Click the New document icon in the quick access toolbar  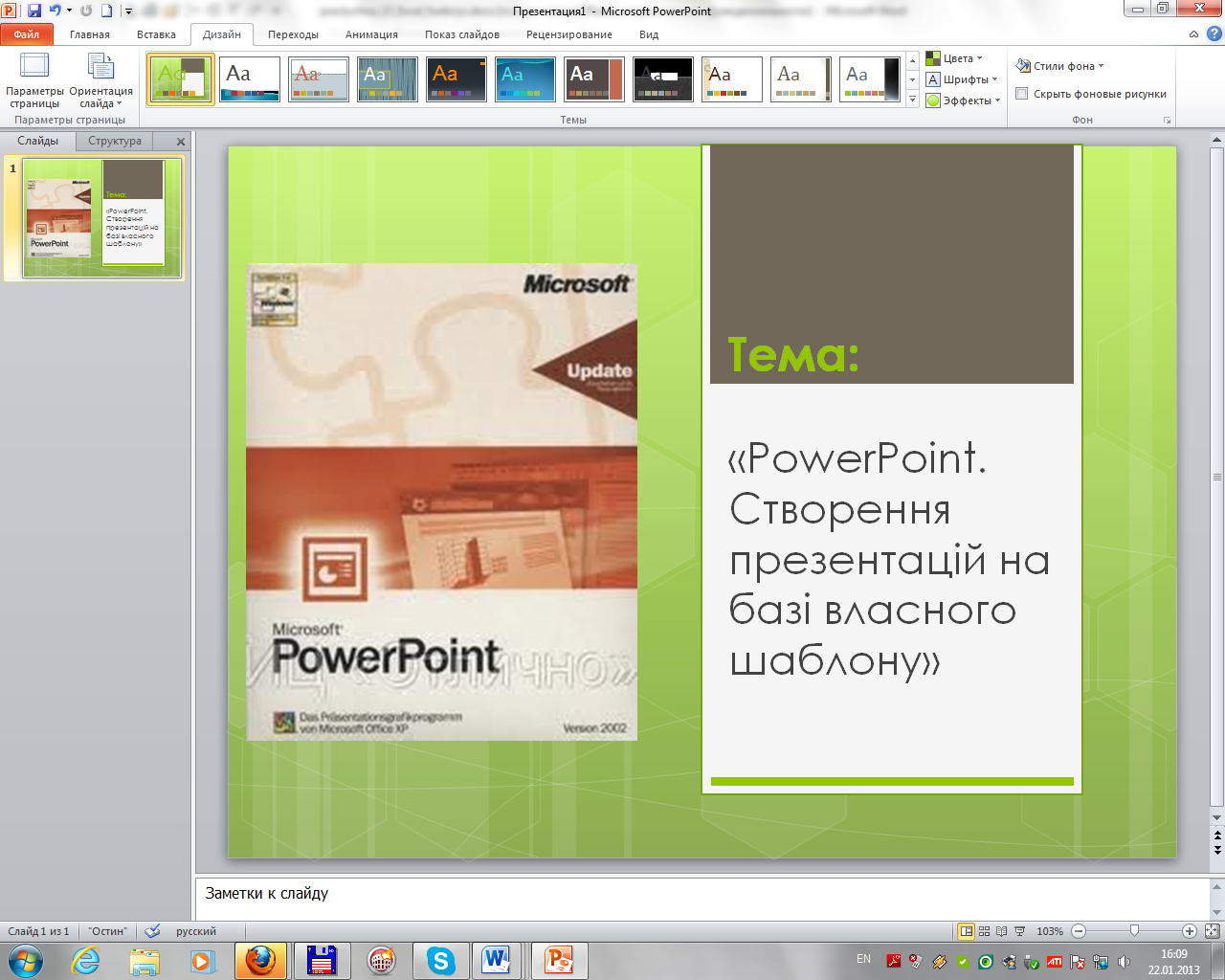pyautogui.click(x=106, y=11)
